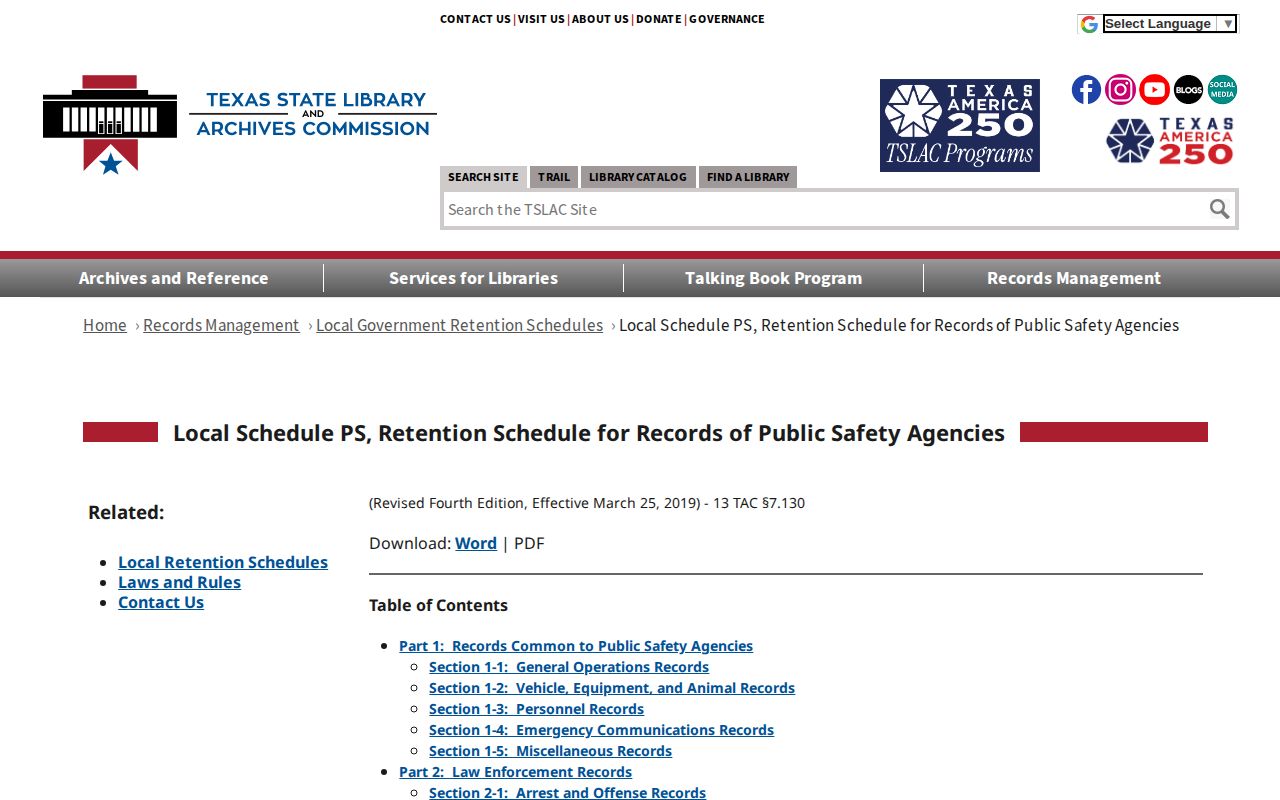Go to Contact Us in top bar
The height and width of the screenshot is (800, 1280).
475,19
